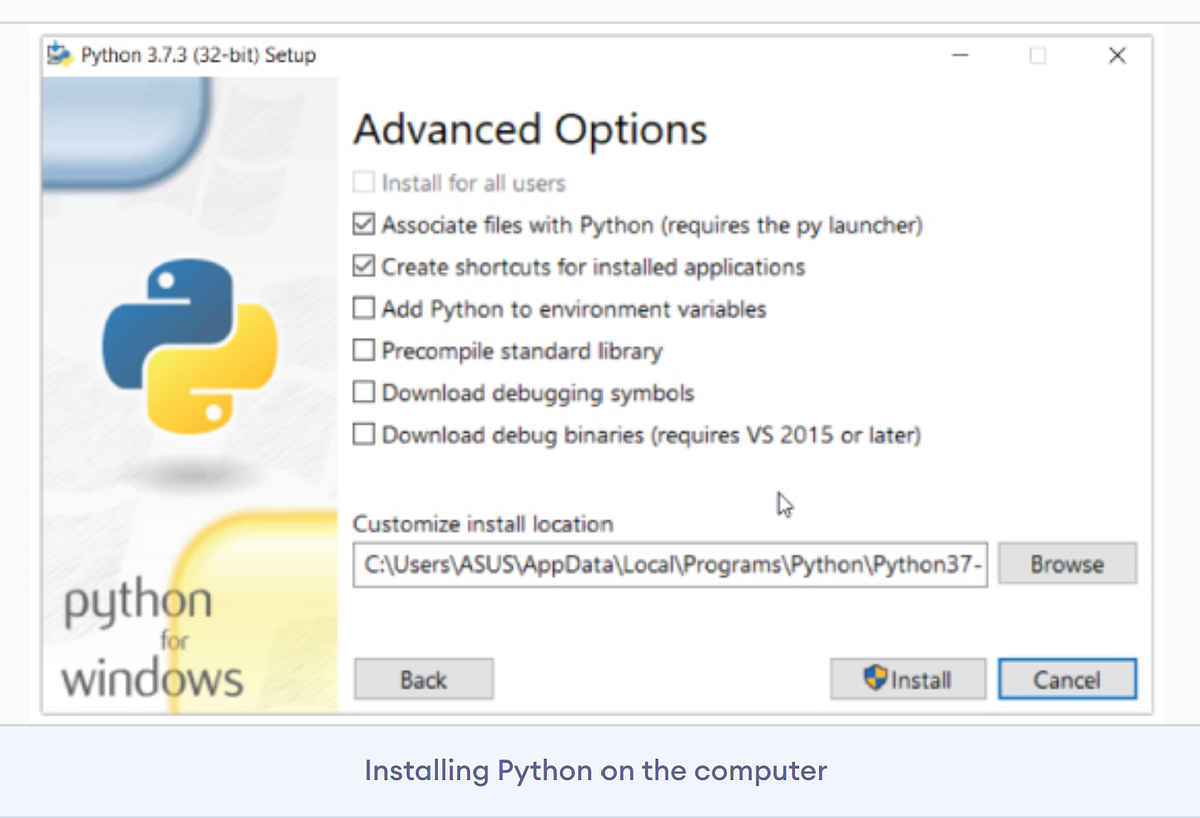Screen dimensions: 1200x818
Task: Click the caption 'Installing Python on the computer'
Action: point(595,770)
